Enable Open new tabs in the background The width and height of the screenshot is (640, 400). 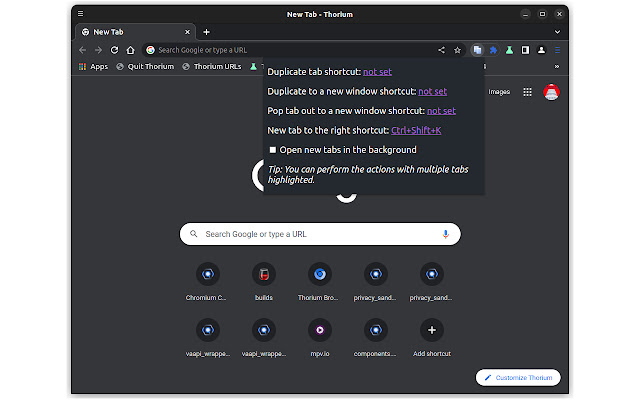273,150
